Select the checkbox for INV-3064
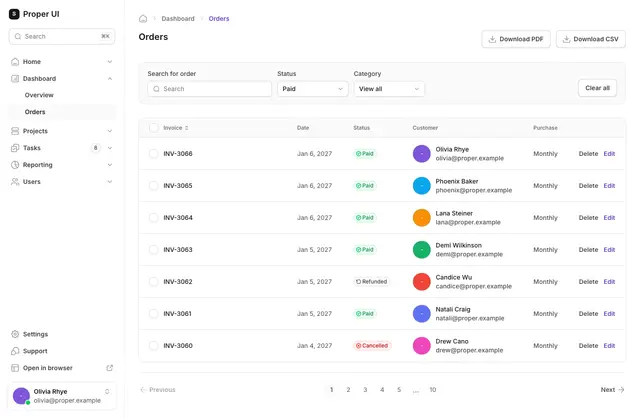640x419 pixels. pyautogui.click(x=153, y=217)
